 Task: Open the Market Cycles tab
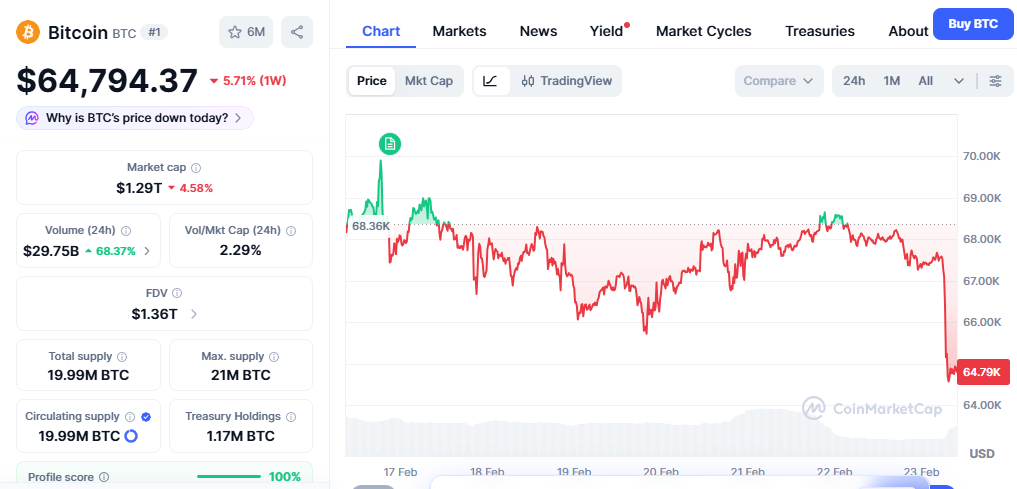(704, 31)
